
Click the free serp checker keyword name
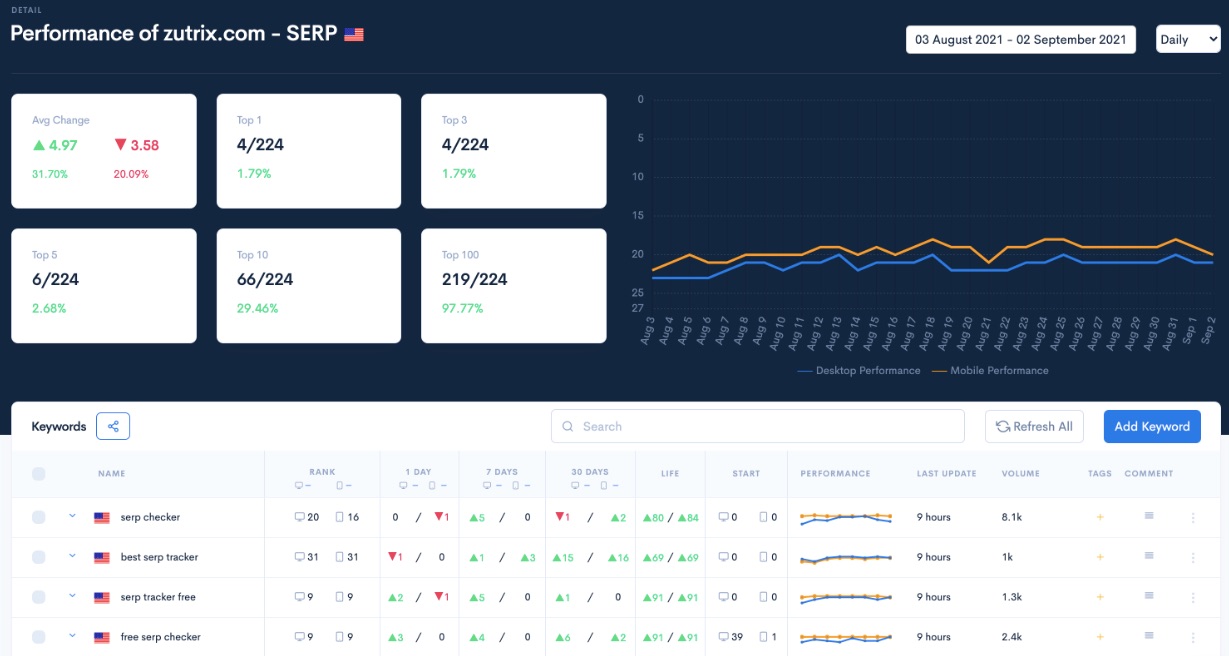(x=161, y=637)
